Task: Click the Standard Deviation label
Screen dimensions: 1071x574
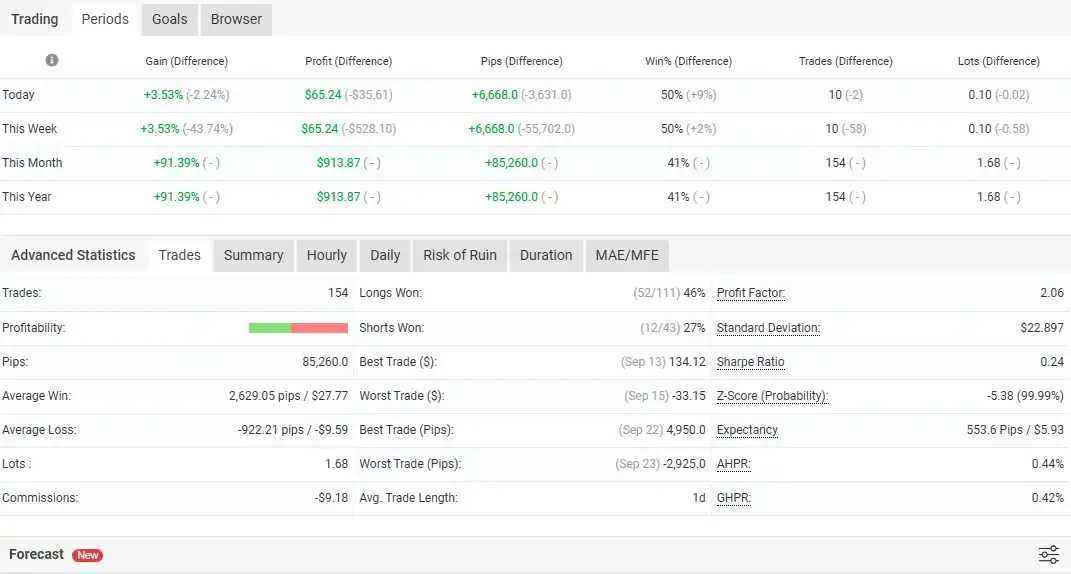Action: [x=768, y=327]
